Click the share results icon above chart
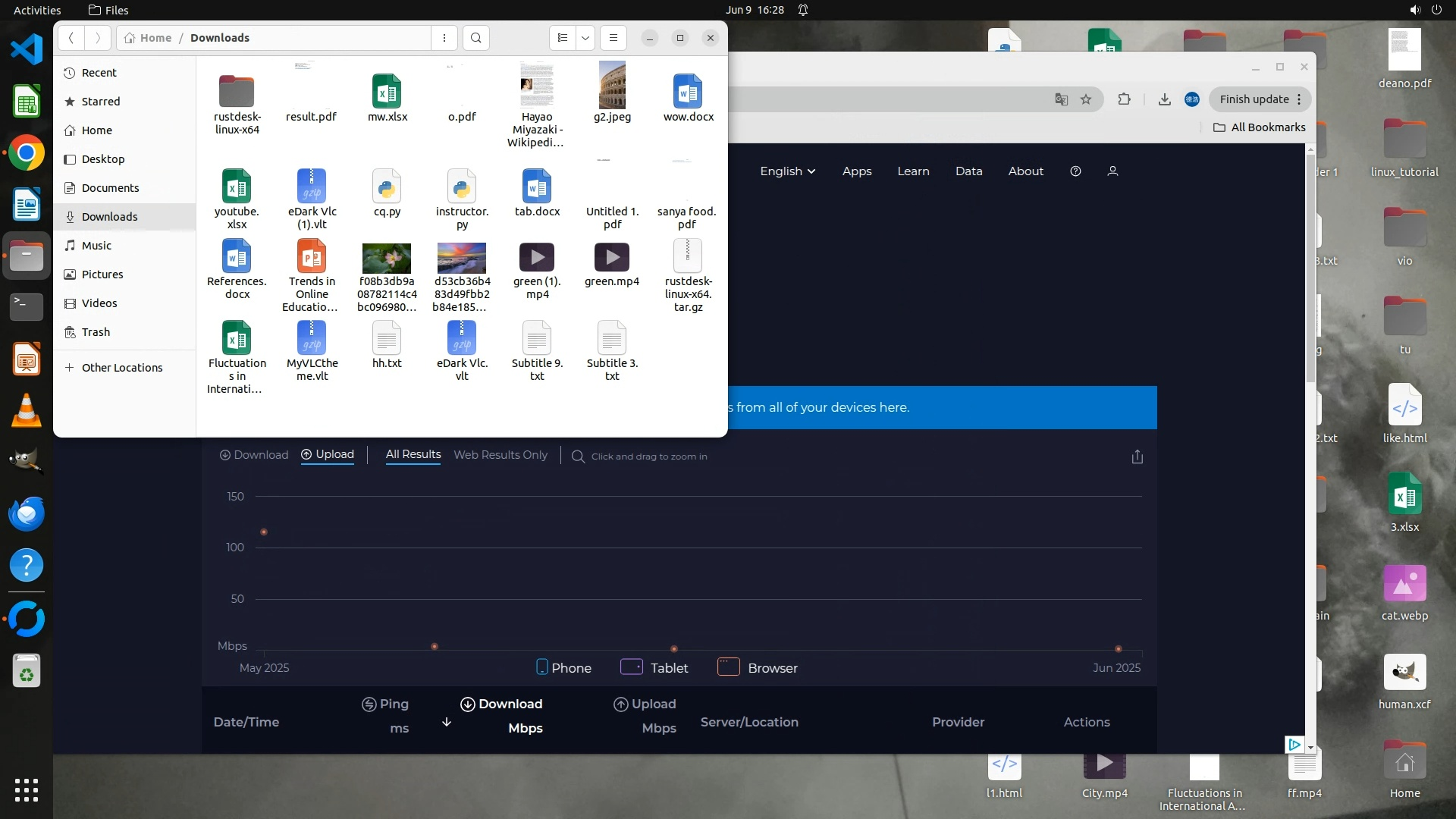This screenshot has width=1456, height=819. coord(1137,457)
